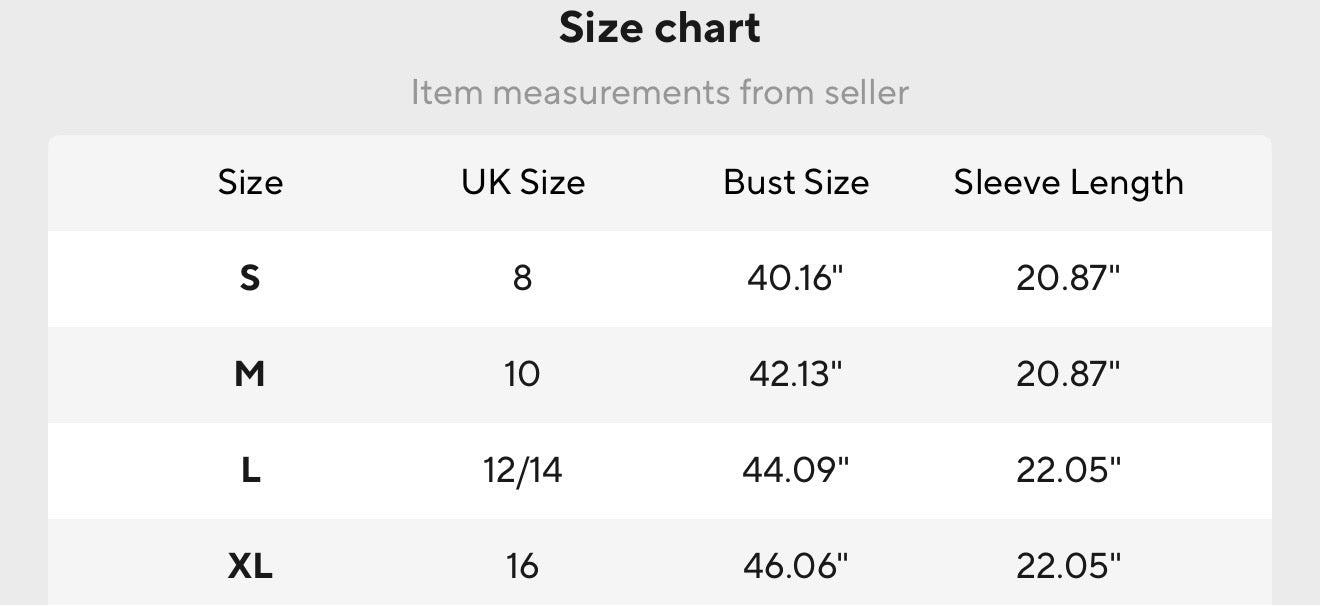Click the S row sleeve length 20.87"

tap(1068, 278)
